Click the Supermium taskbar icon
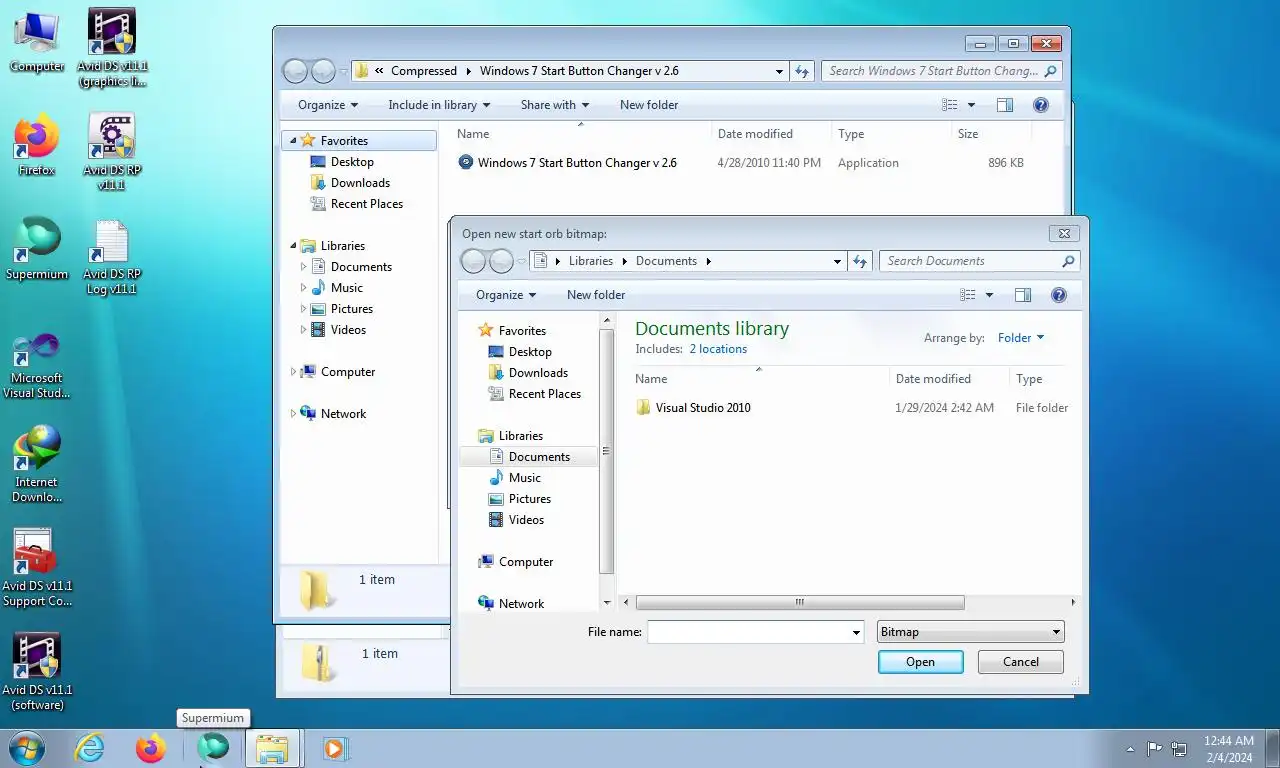The image size is (1280, 768). pyautogui.click(x=213, y=748)
